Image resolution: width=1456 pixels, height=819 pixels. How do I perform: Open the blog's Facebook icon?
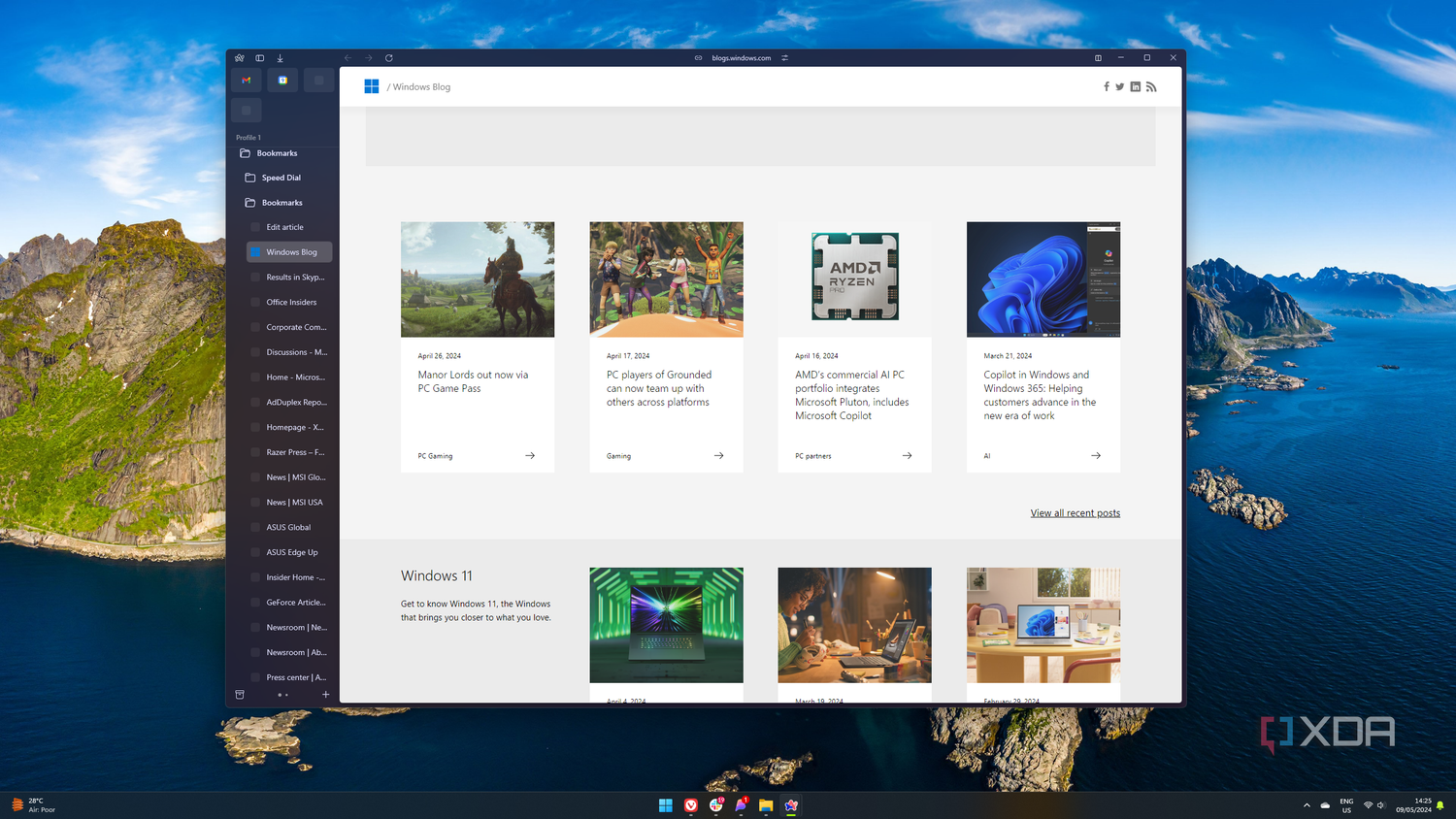click(1106, 87)
